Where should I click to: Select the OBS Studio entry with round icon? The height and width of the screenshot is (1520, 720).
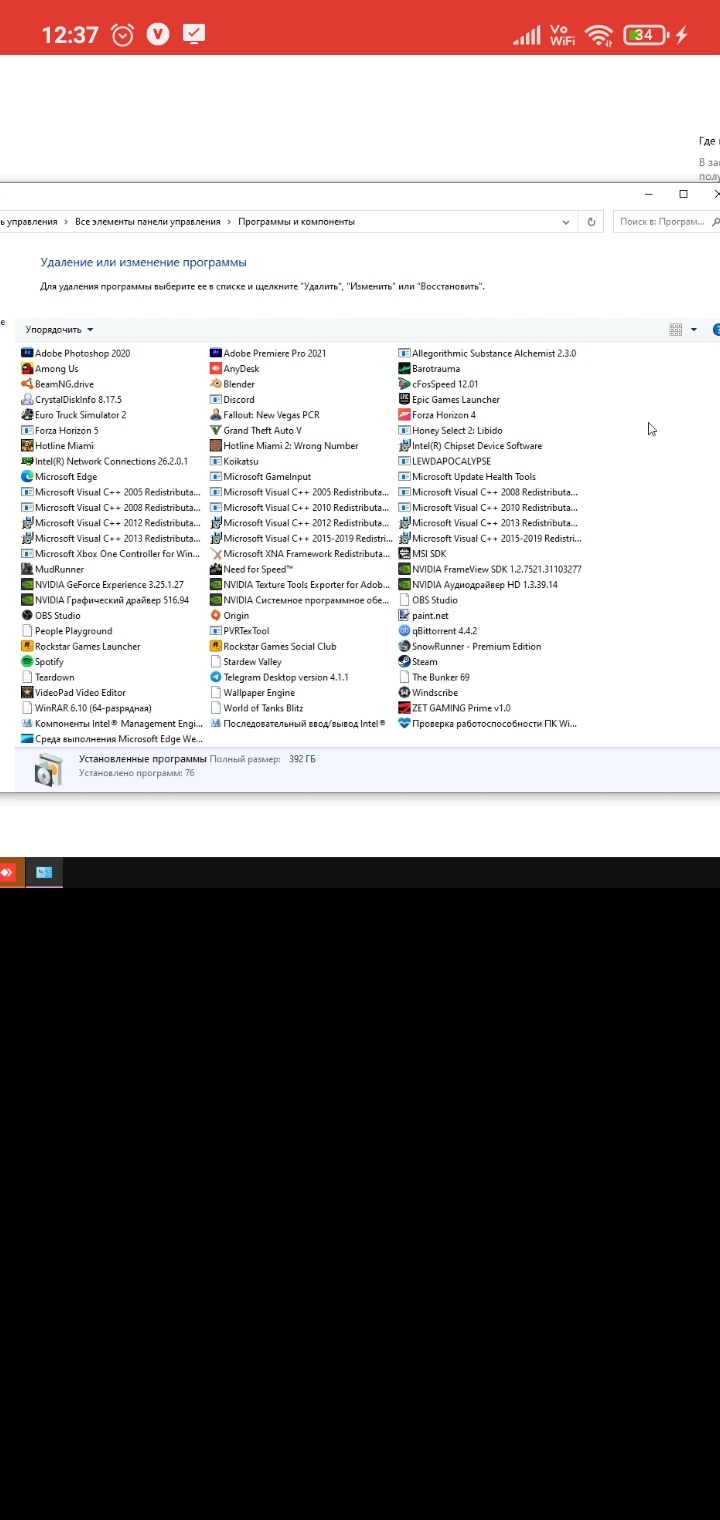point(51,616)
